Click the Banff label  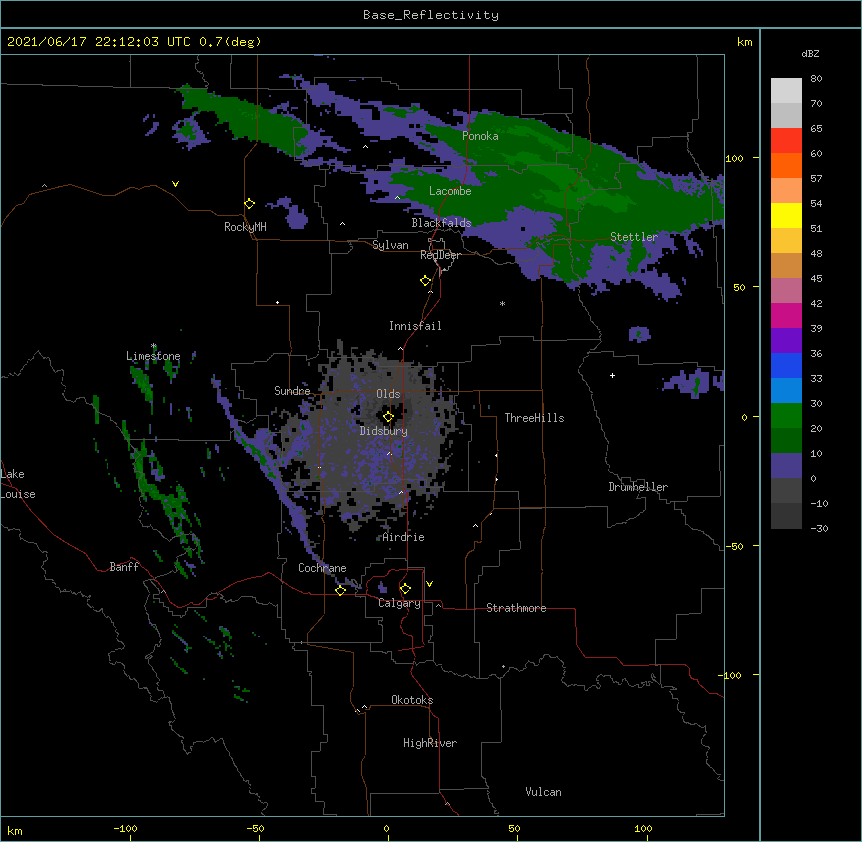tap(124, 567)
